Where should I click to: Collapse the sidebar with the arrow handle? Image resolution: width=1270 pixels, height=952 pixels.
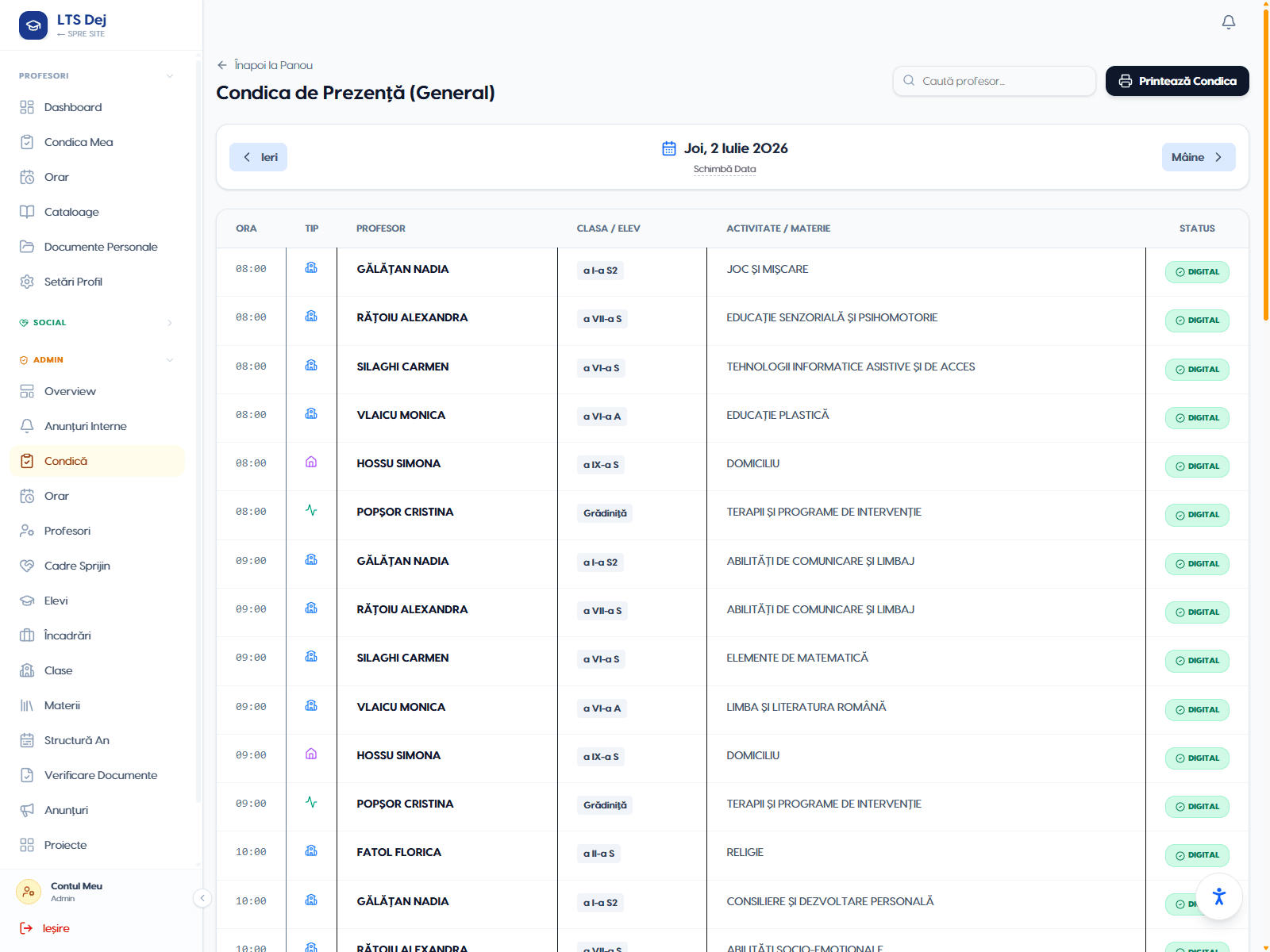(202, 898)
